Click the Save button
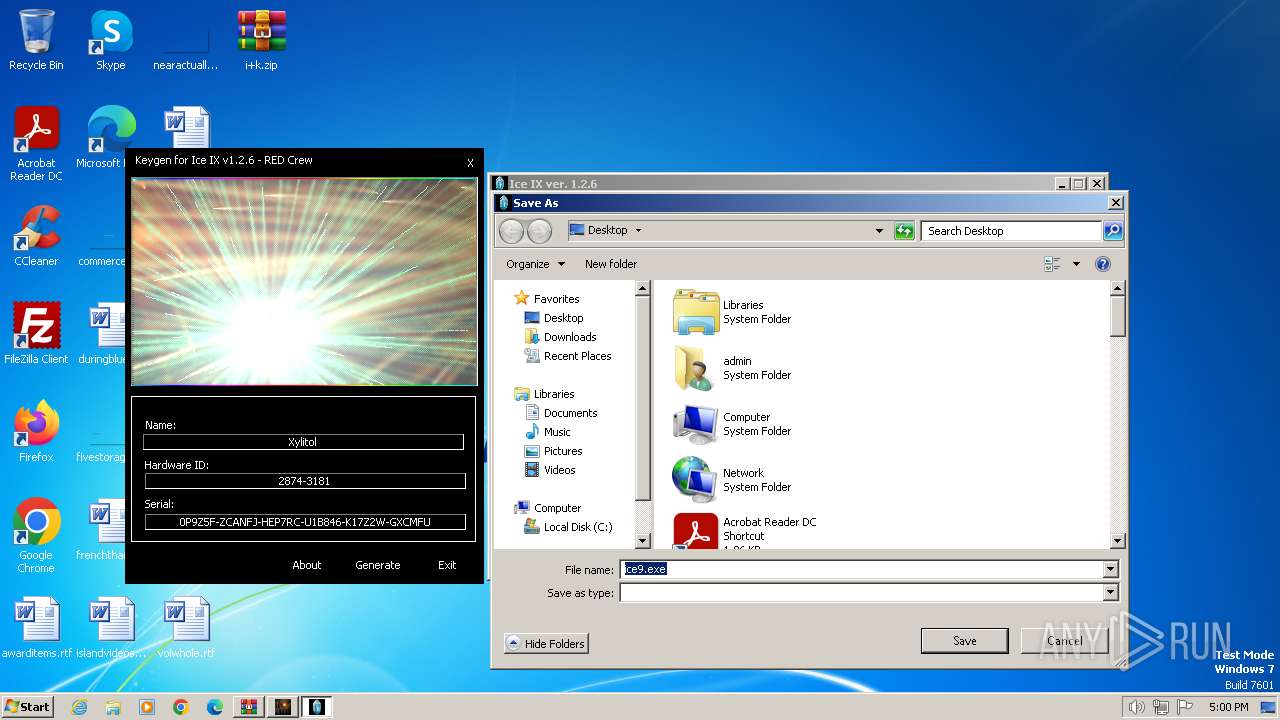Viewport: 1280px width, 720px height. click(x=964, y=641)
